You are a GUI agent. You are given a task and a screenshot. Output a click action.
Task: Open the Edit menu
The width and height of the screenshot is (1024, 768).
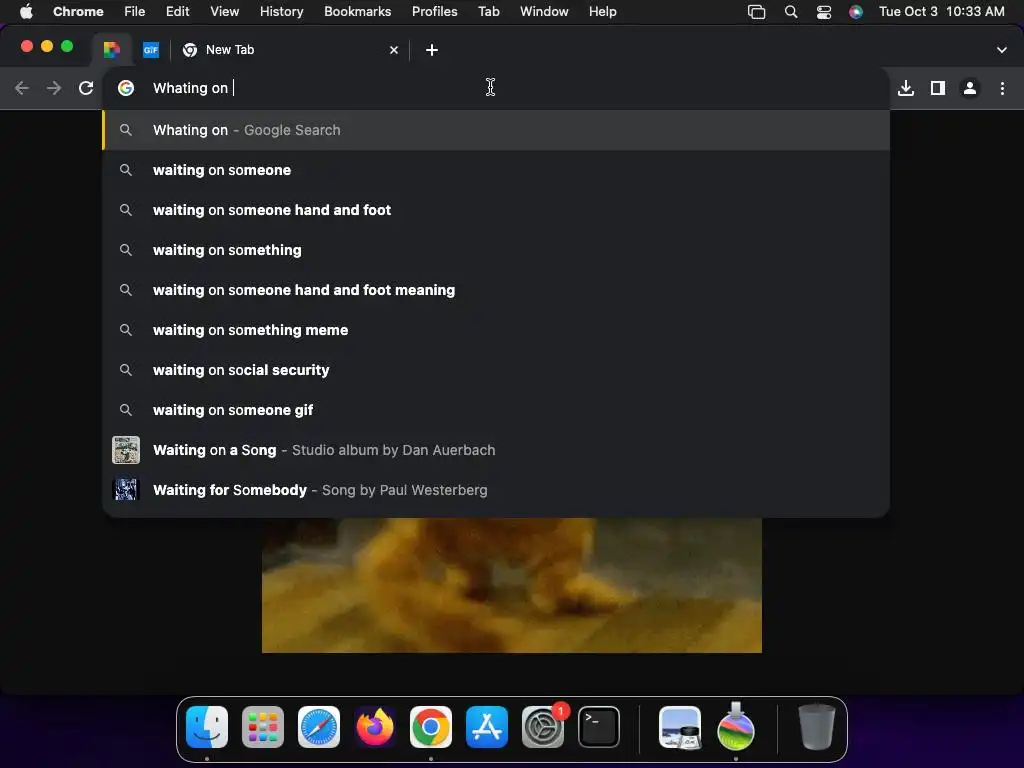[178, 11]
